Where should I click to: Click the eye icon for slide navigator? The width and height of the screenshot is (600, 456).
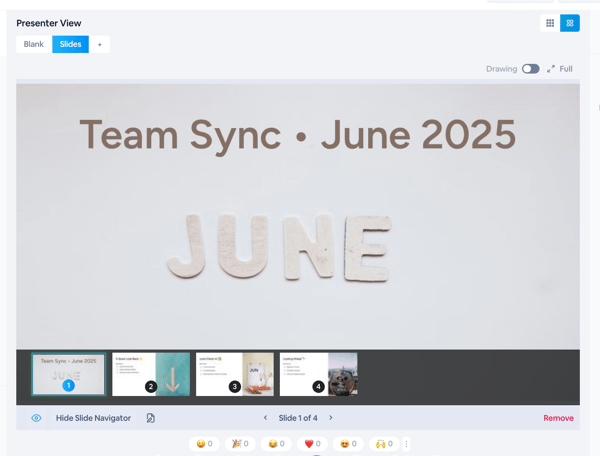click(x=36, y=418)
